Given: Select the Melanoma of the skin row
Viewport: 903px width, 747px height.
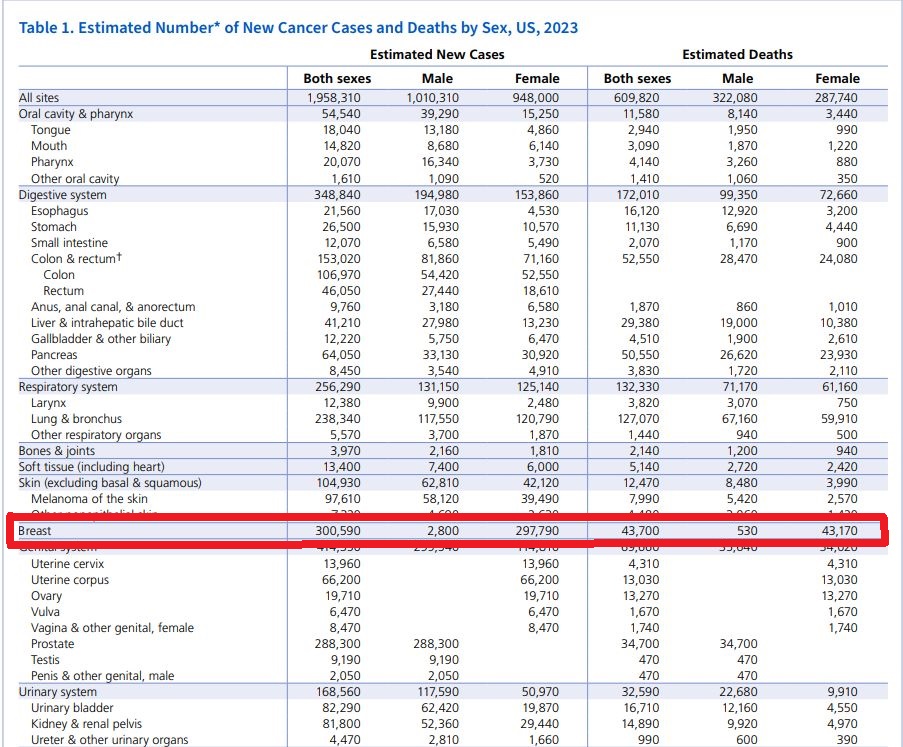Looking at the screenshot, I should [89, 499].
